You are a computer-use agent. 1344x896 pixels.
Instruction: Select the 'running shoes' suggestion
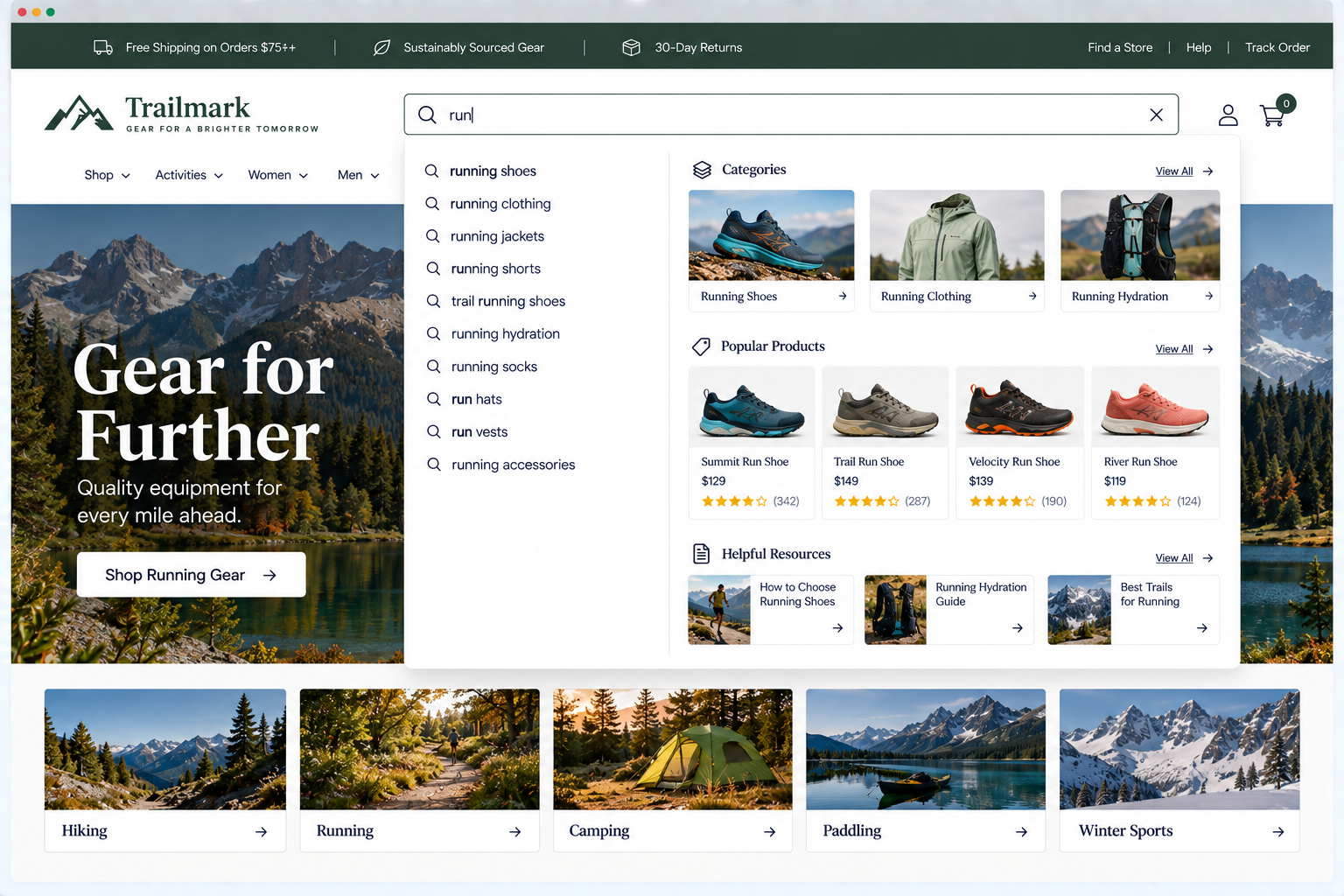point(493,171)
